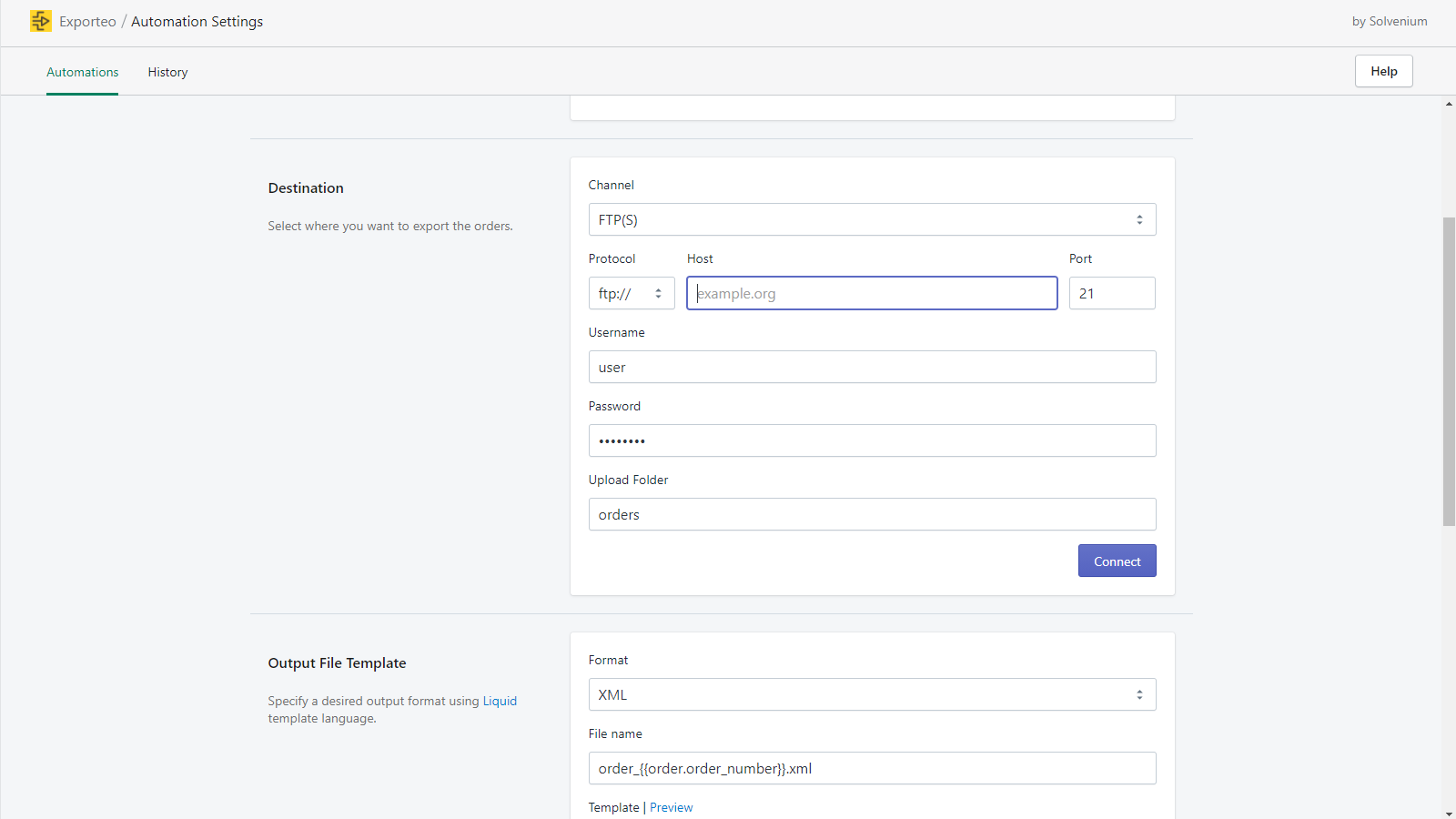Click the Upload Folder field

tap(871, 514)
